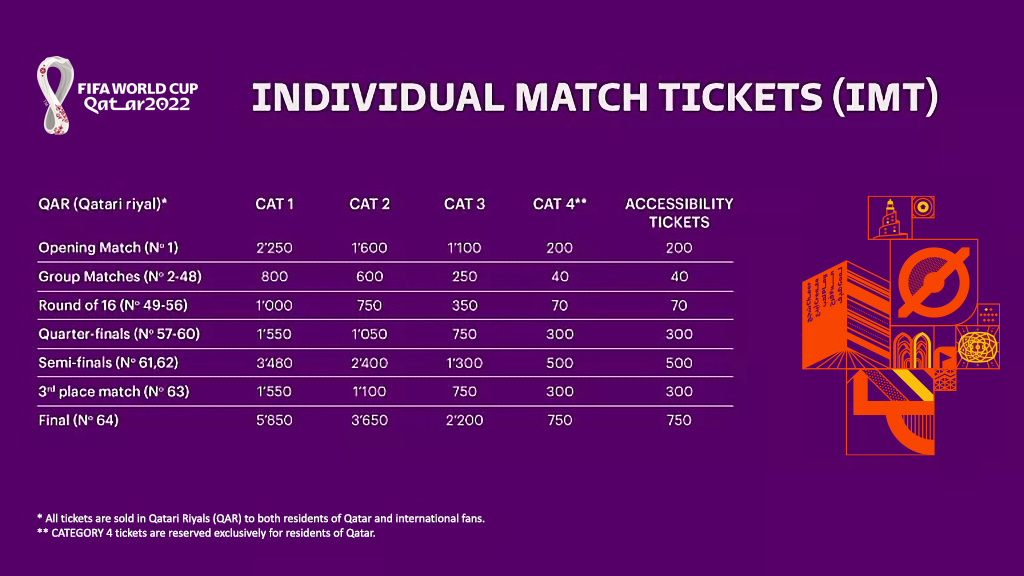Click the orange arched windows graphic
This screenshot has width=1024, height=576.
point(912,349)
